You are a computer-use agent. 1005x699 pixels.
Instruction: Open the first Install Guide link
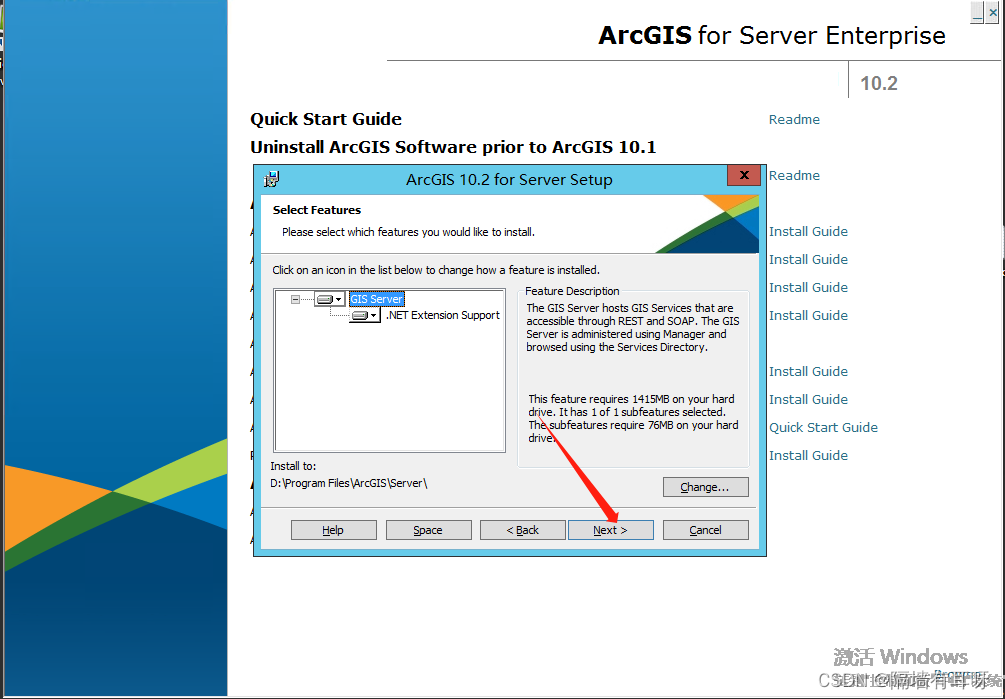coord(808,231)
